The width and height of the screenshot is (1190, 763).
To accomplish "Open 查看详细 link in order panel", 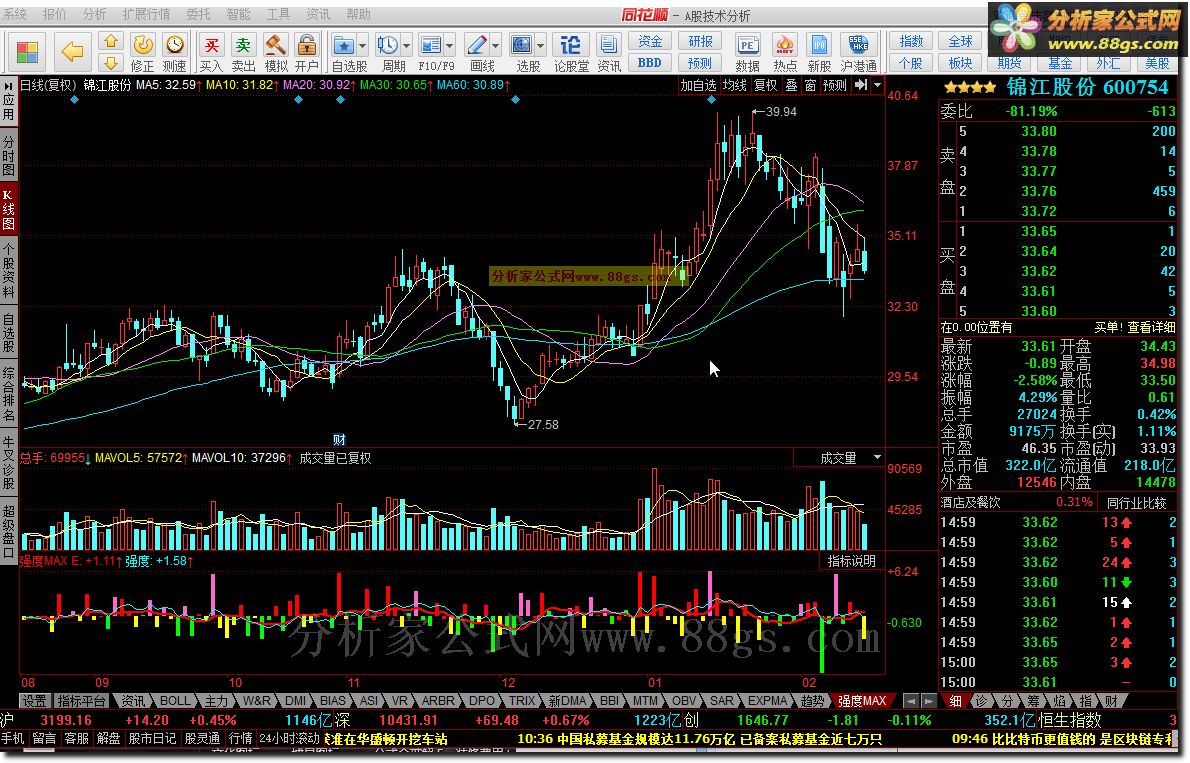I will click(x=1151, y=327).
